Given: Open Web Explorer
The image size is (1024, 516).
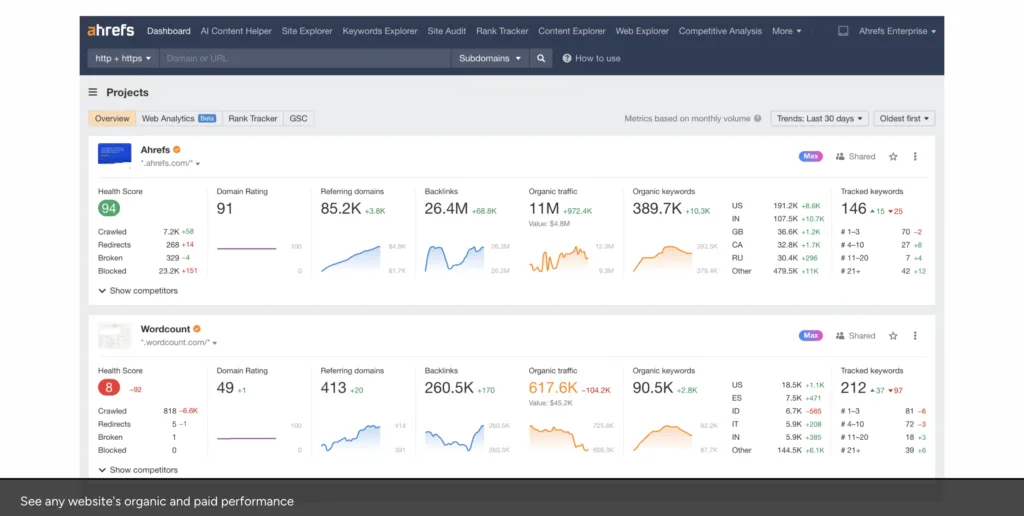Looking at the screenshot, I should (642, 31).
